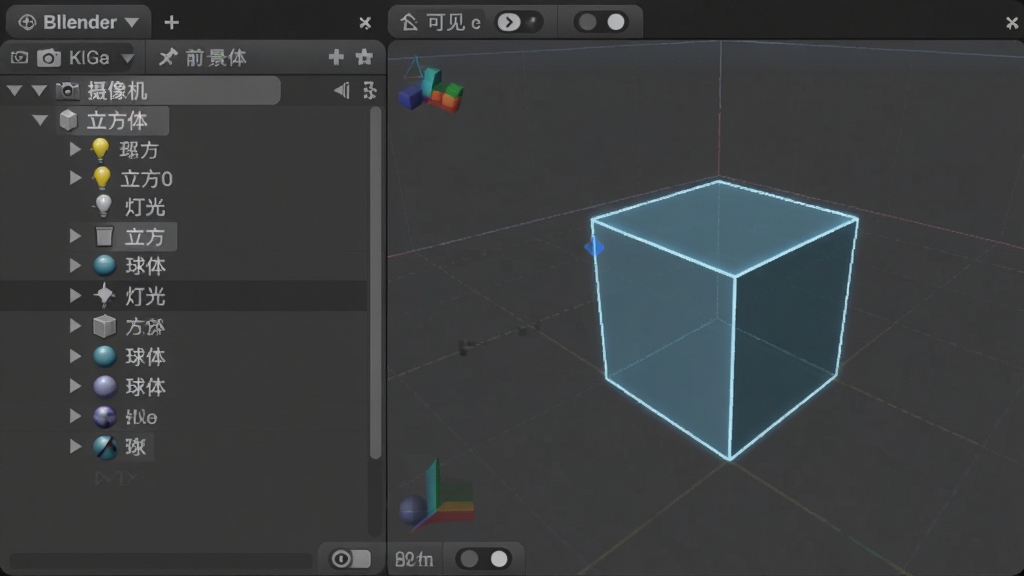Image resolution: width=1024 pixels, height=576 pixels.
Task: Open the KIGa dropdown arrow
Action: tap(127, 58)
